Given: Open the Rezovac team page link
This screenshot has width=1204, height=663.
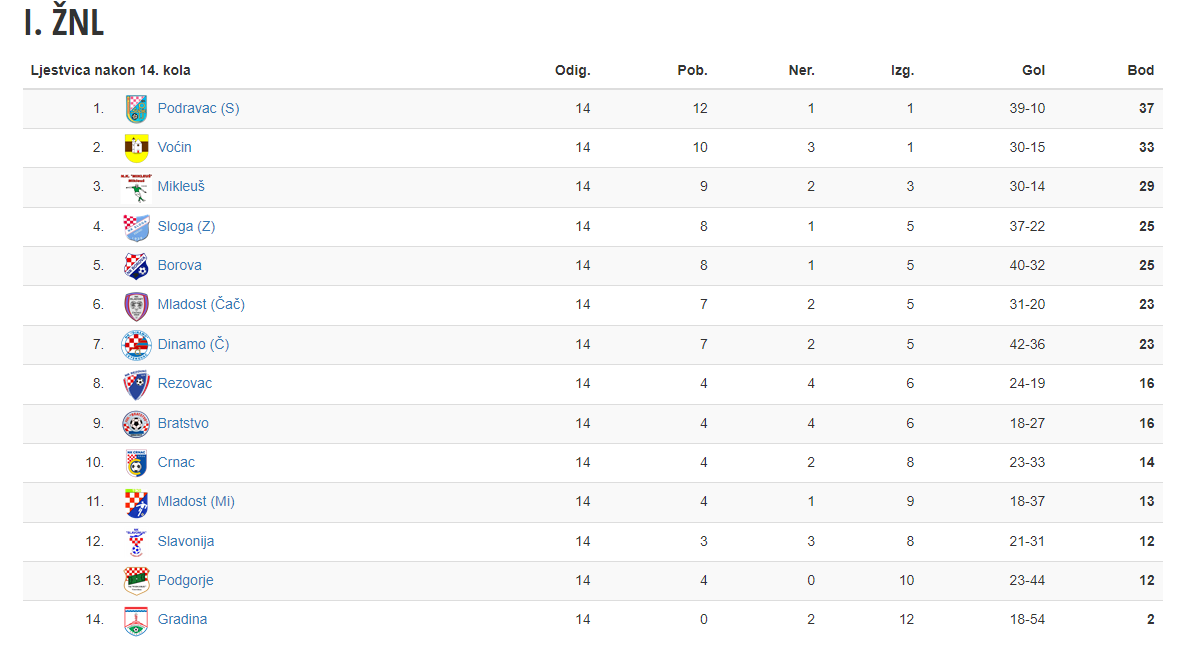Looking at the screenshot, I should coord(185,383).
